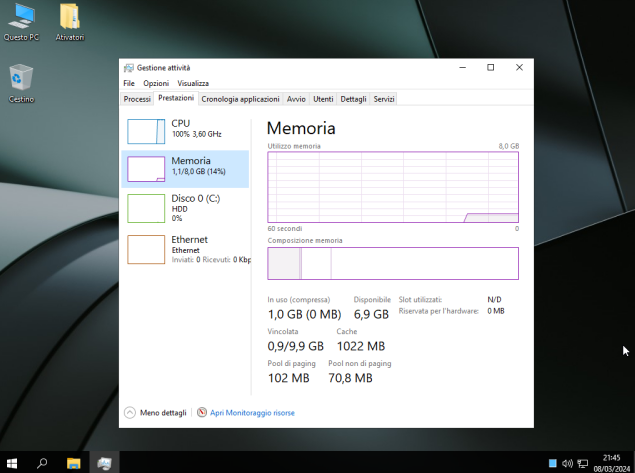The image size is (635, 473).
Task: Click Riservata per l'hardware 0 MB value
Action: [496, 311]
